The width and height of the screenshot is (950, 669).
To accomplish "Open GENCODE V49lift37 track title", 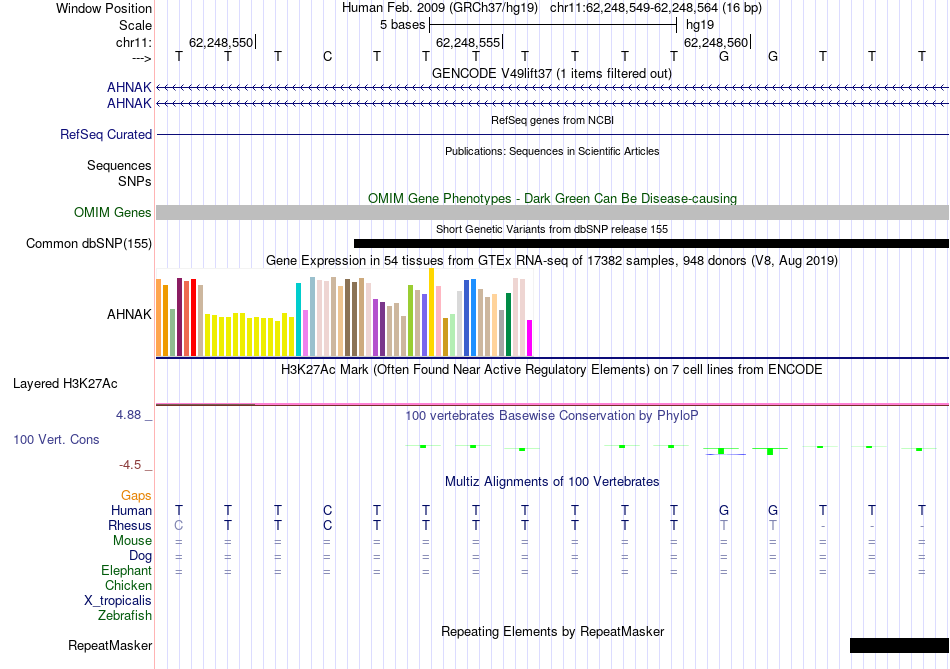I will click(552, 73).
